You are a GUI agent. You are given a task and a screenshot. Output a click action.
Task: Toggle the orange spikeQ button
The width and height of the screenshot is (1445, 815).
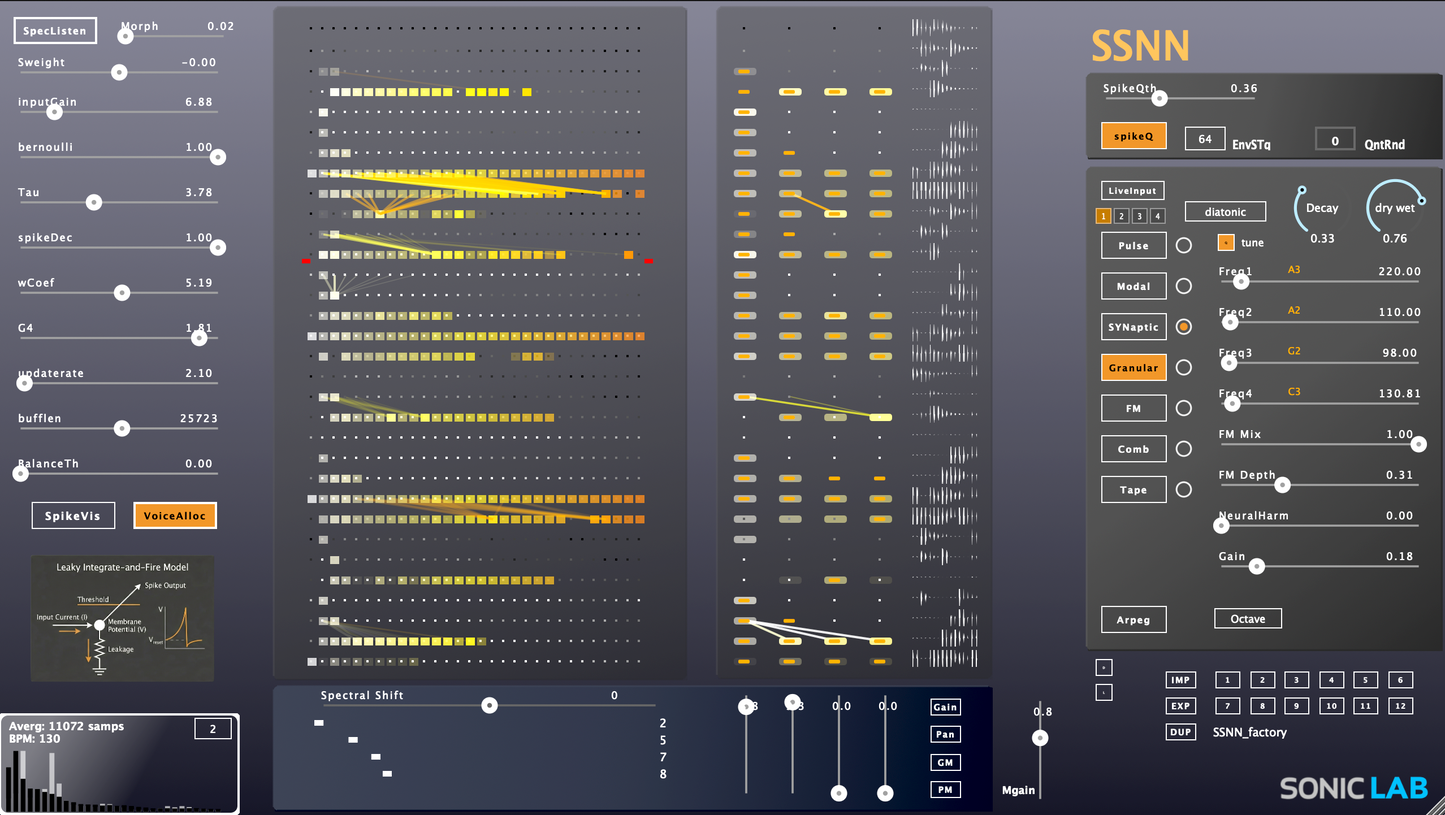pos(1134,135)
